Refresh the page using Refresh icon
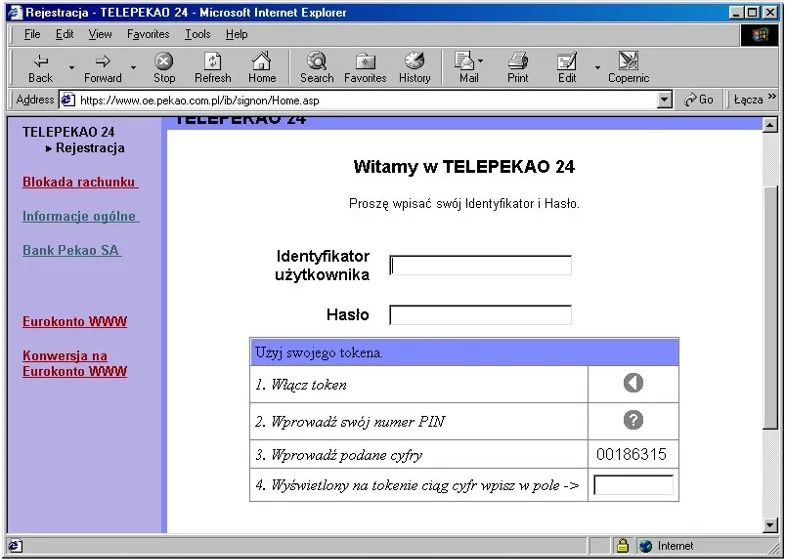Viewport: 786px width, 559px height. [213, 68]
